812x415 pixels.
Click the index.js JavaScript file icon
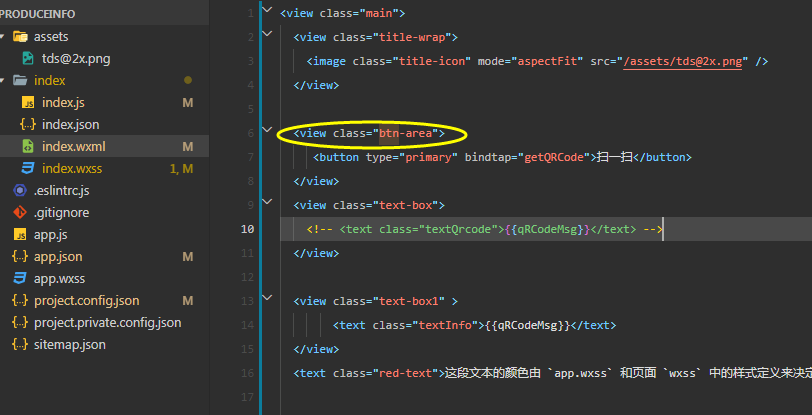coord(28,103)
